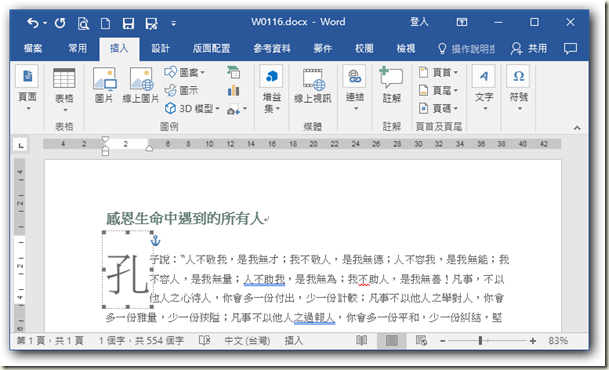
Task: Switch to the 設計 tab
Action: coord(160,49)
